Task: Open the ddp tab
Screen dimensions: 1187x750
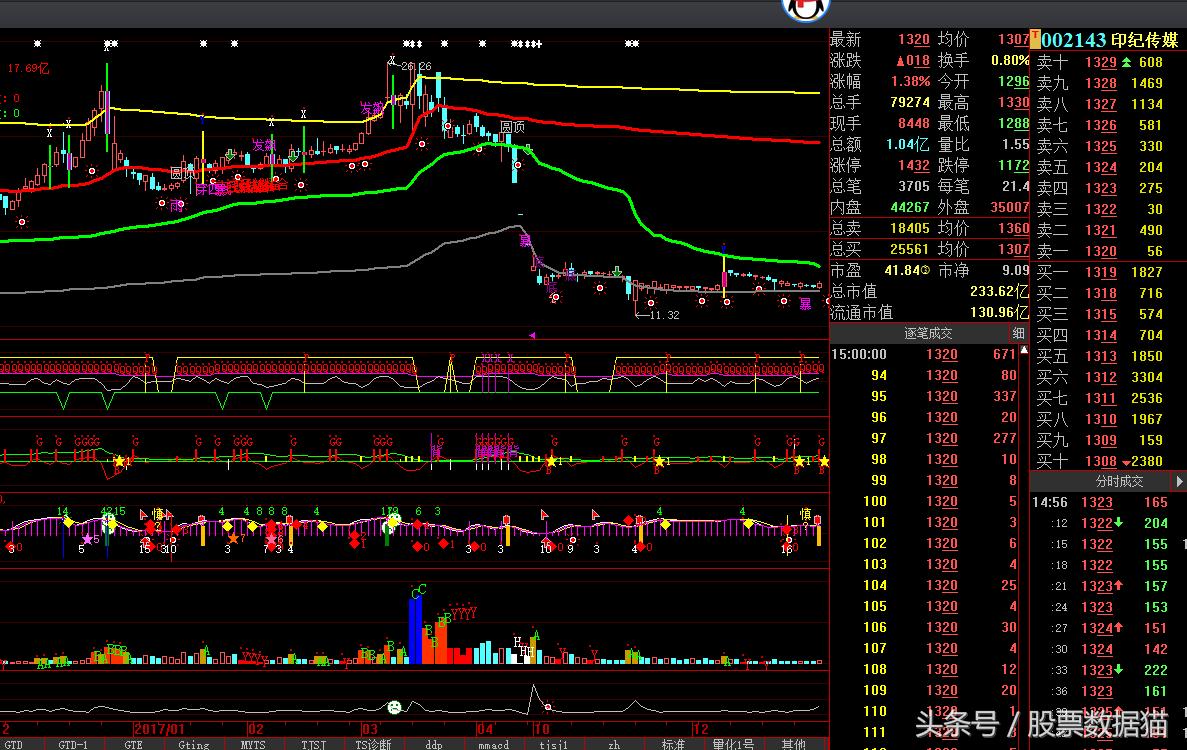Action: point(434,745)
